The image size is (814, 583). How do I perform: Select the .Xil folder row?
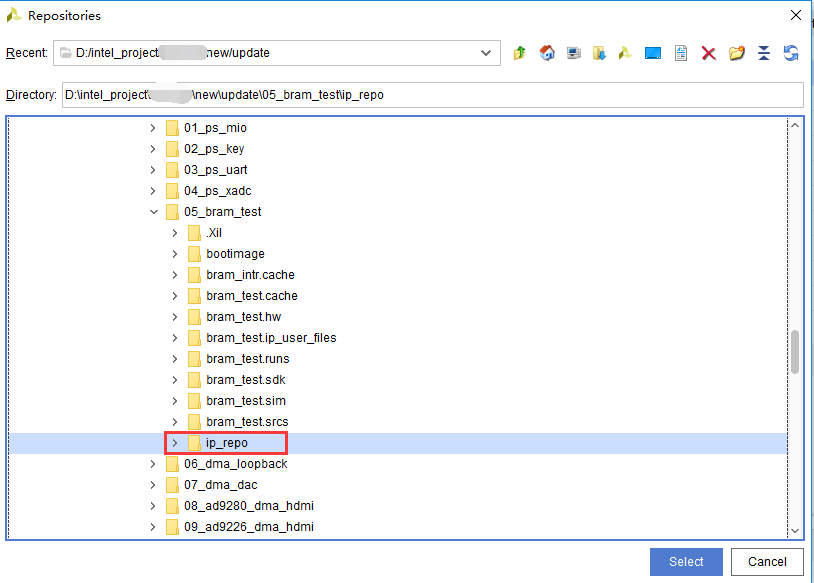[x=398, y=233]
